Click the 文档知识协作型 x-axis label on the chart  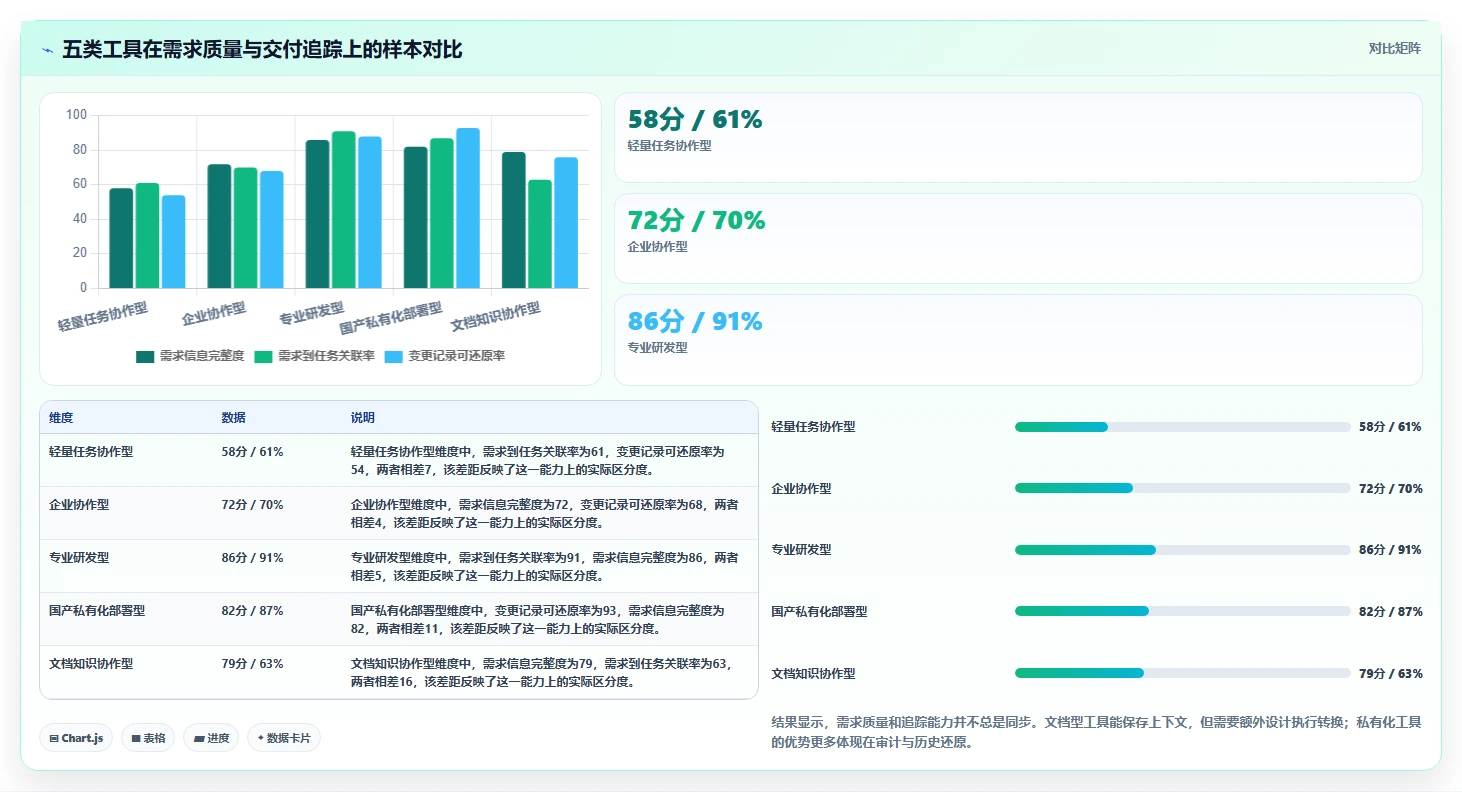click(x=496, y=316)
